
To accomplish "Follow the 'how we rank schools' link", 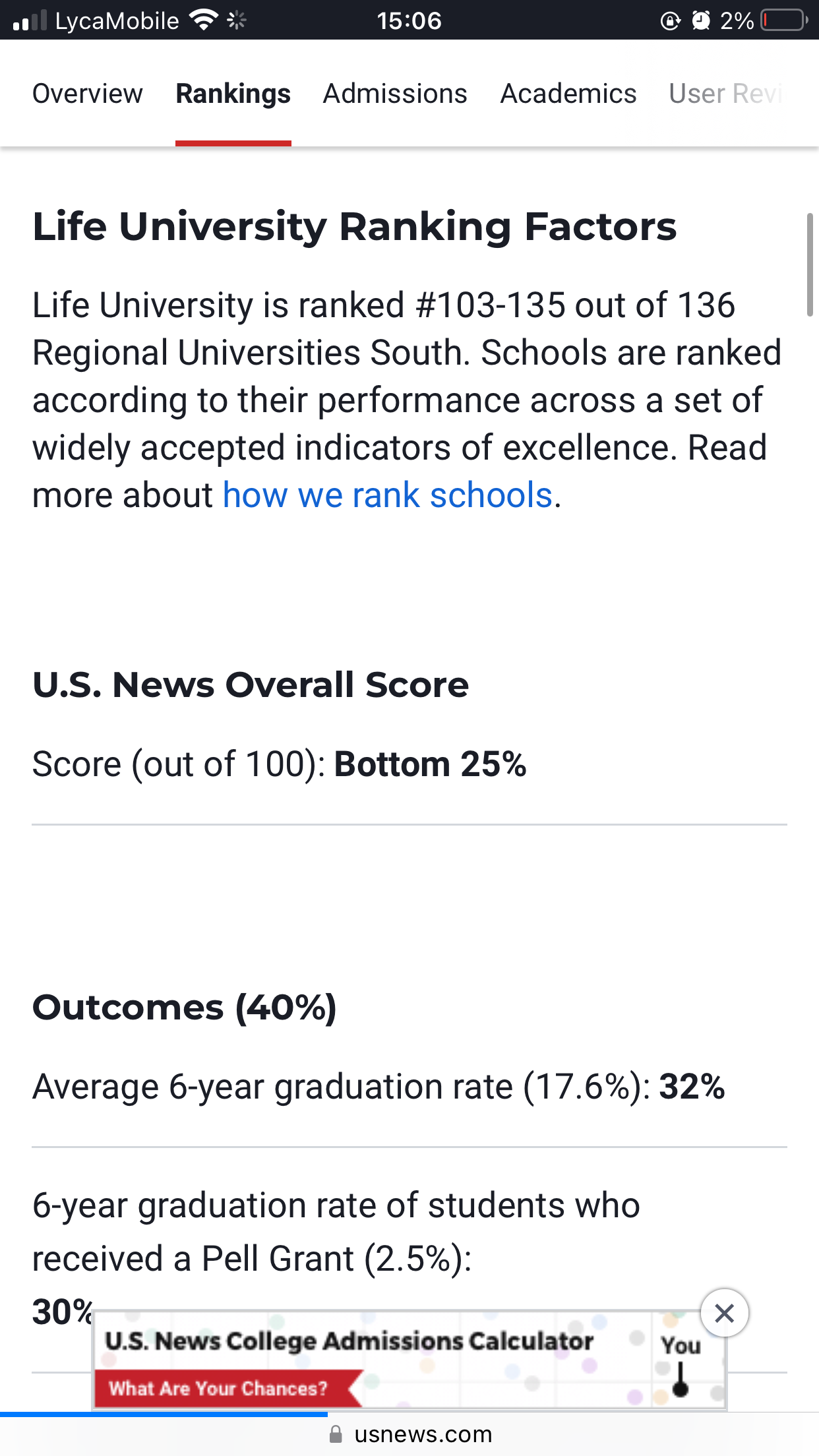I will point(388,495).
